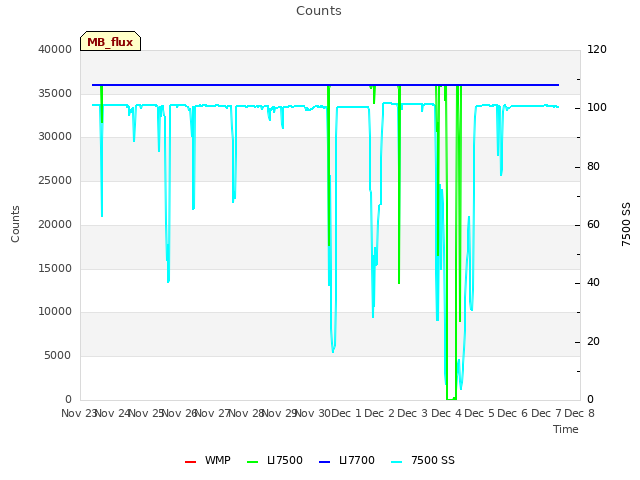Click the 100 right axis tick label

597,108
